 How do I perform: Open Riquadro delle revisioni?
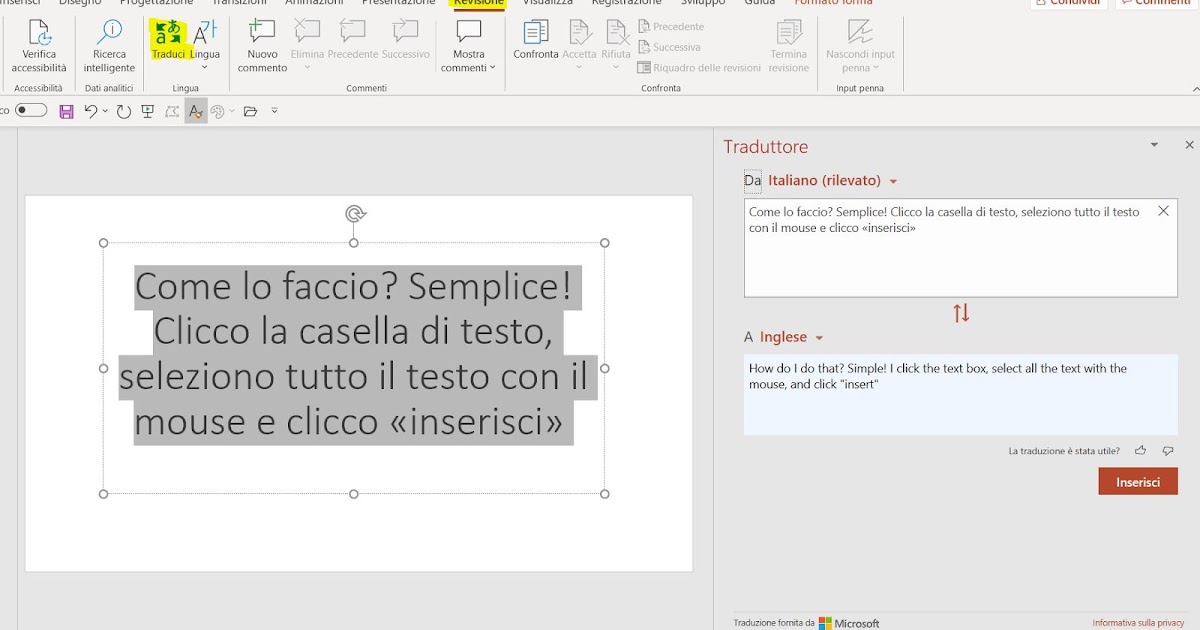click(x=699, y=68)
